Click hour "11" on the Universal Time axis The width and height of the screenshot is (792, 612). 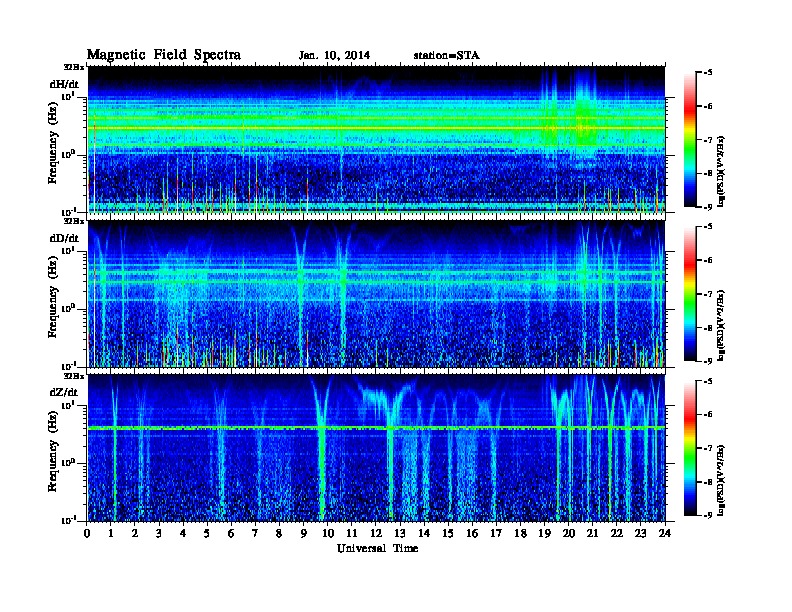point(352,533)
